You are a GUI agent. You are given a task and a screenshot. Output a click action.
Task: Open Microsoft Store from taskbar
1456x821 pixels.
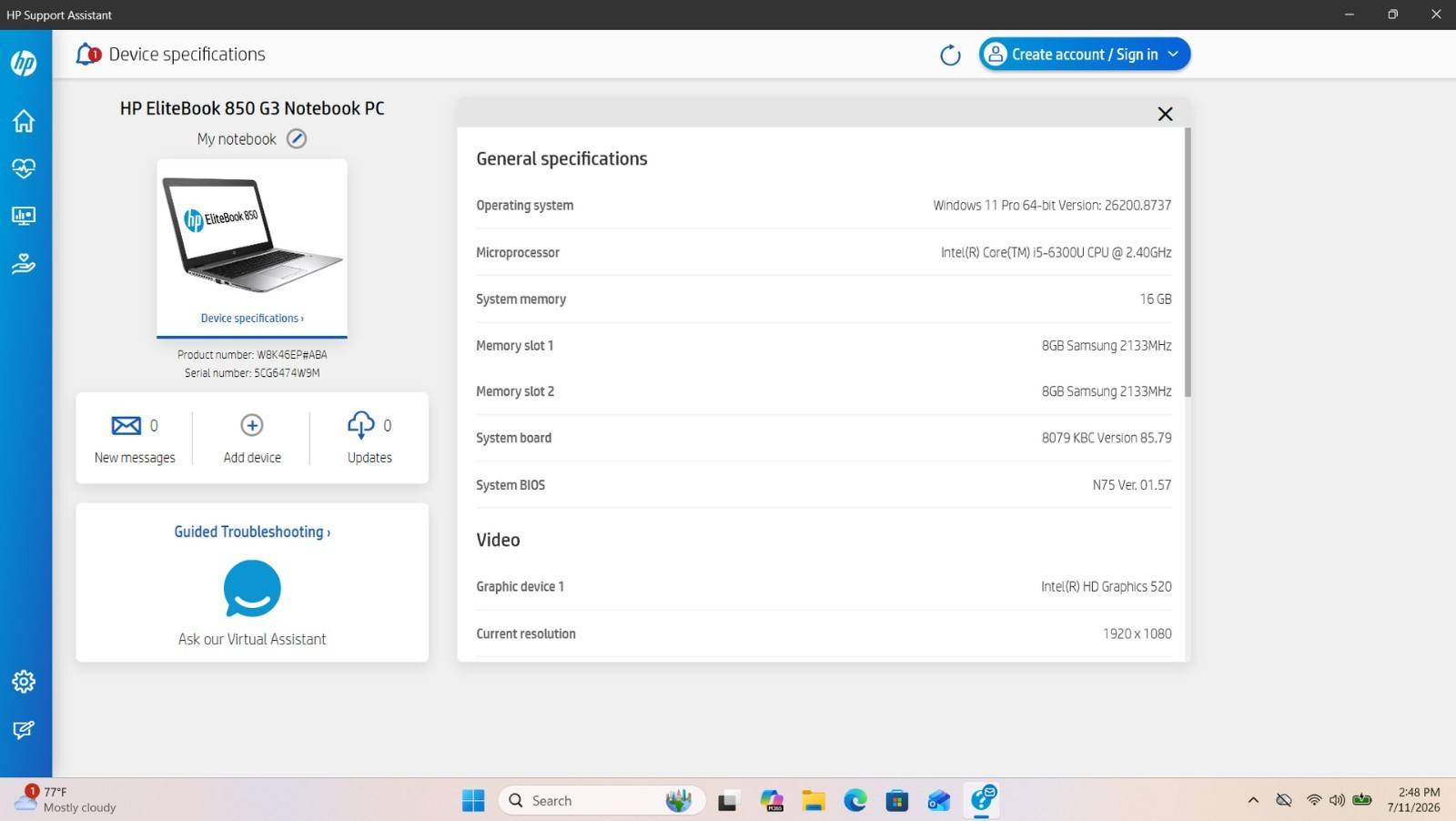(x=897, y=801)
